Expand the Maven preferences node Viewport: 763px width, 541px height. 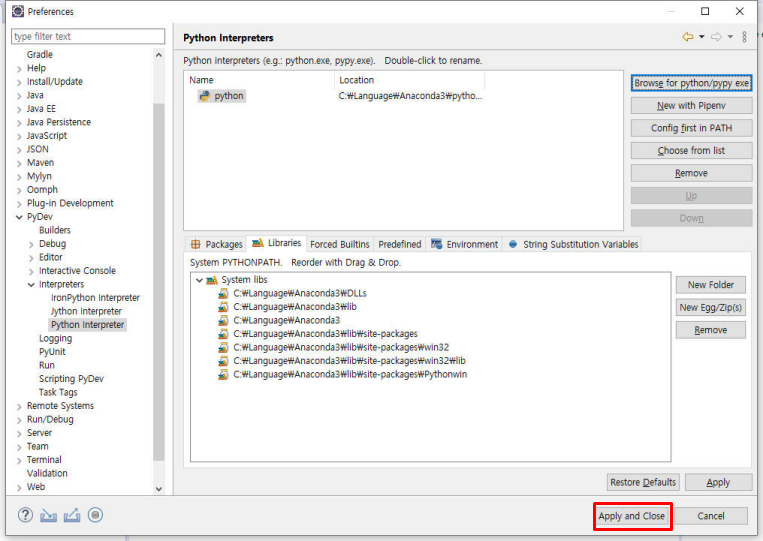tap(19, 163)
